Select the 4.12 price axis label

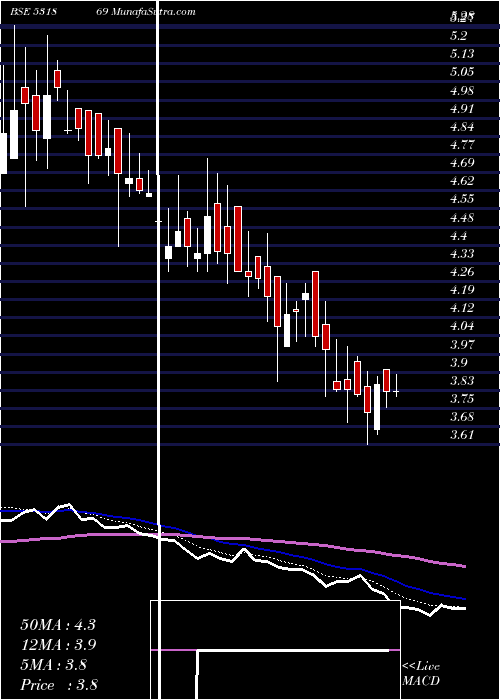click(462, 308)
